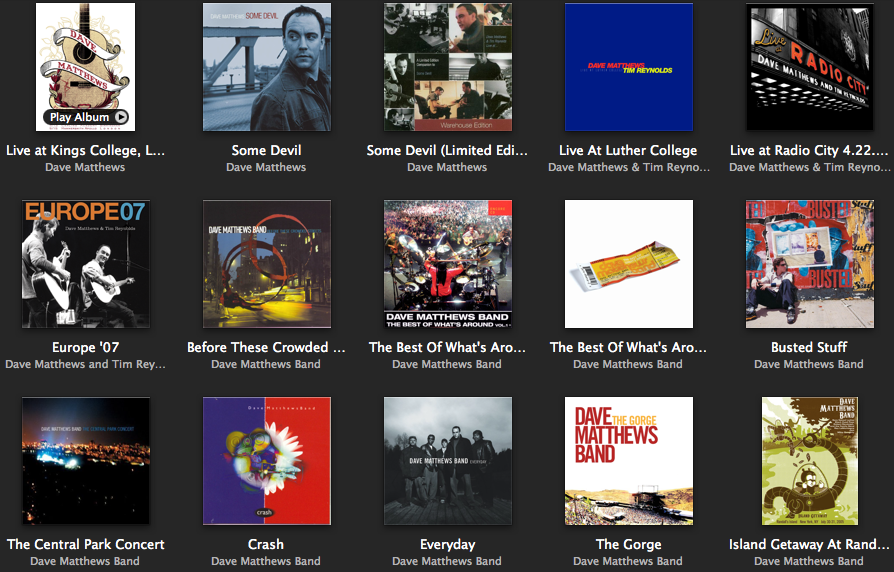894x572 pixels.
Task: Open the Europe 07 album cover
Action: pos(86,264)
